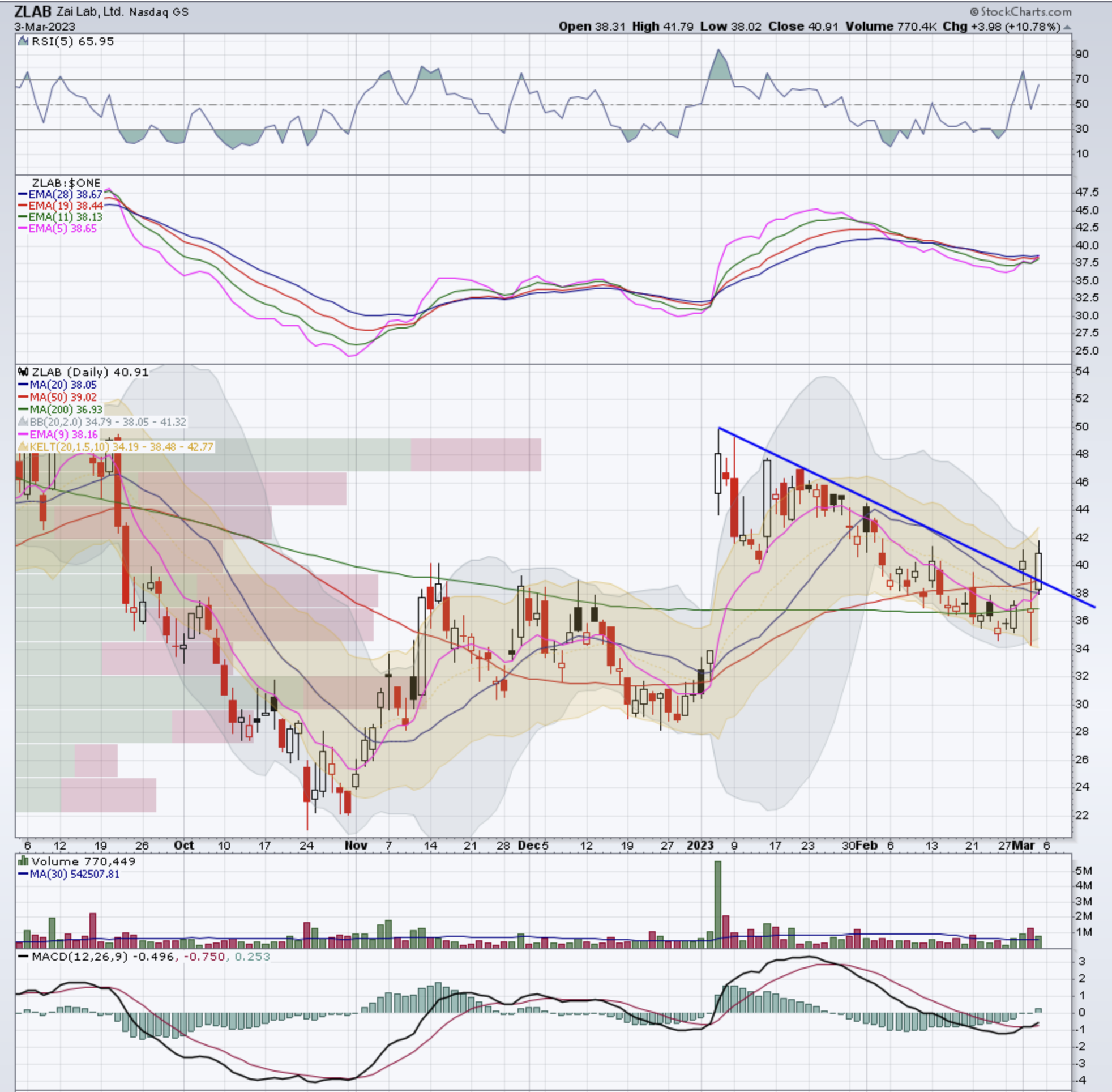Click the Volume 770,449 panel label

click(84, 861)
